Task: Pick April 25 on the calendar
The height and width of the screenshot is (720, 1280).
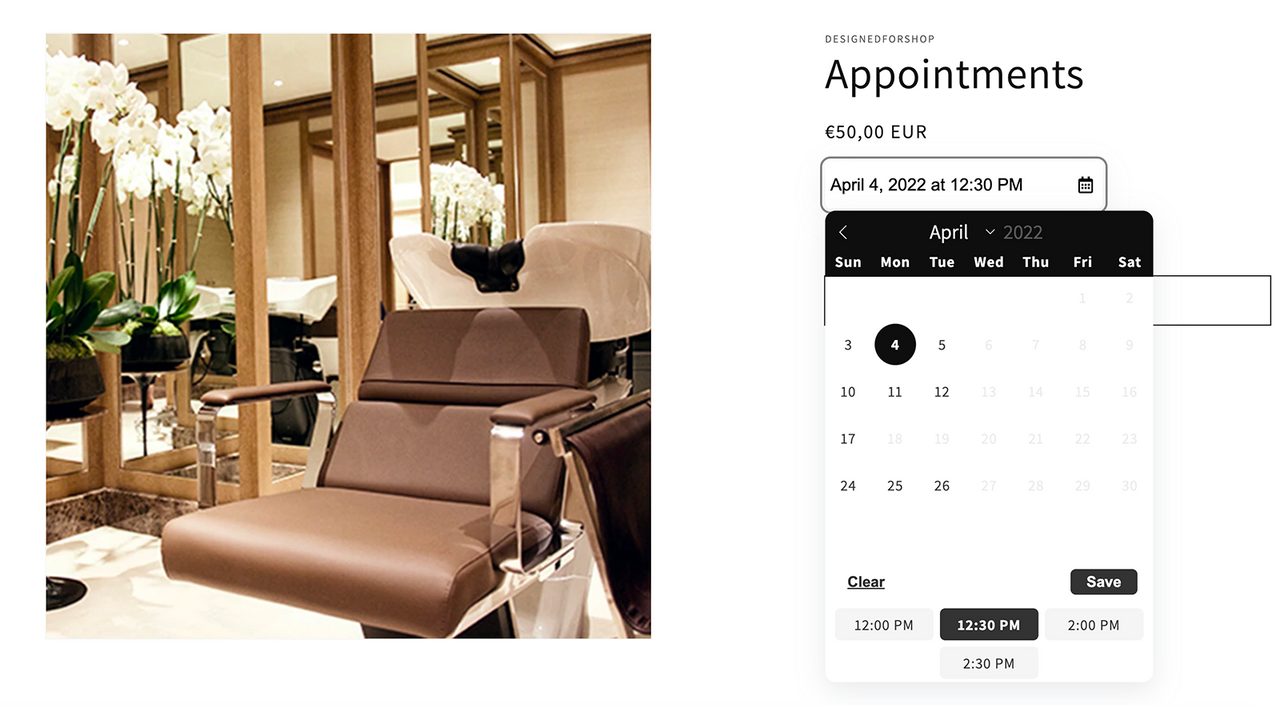Action: (895, 486)
